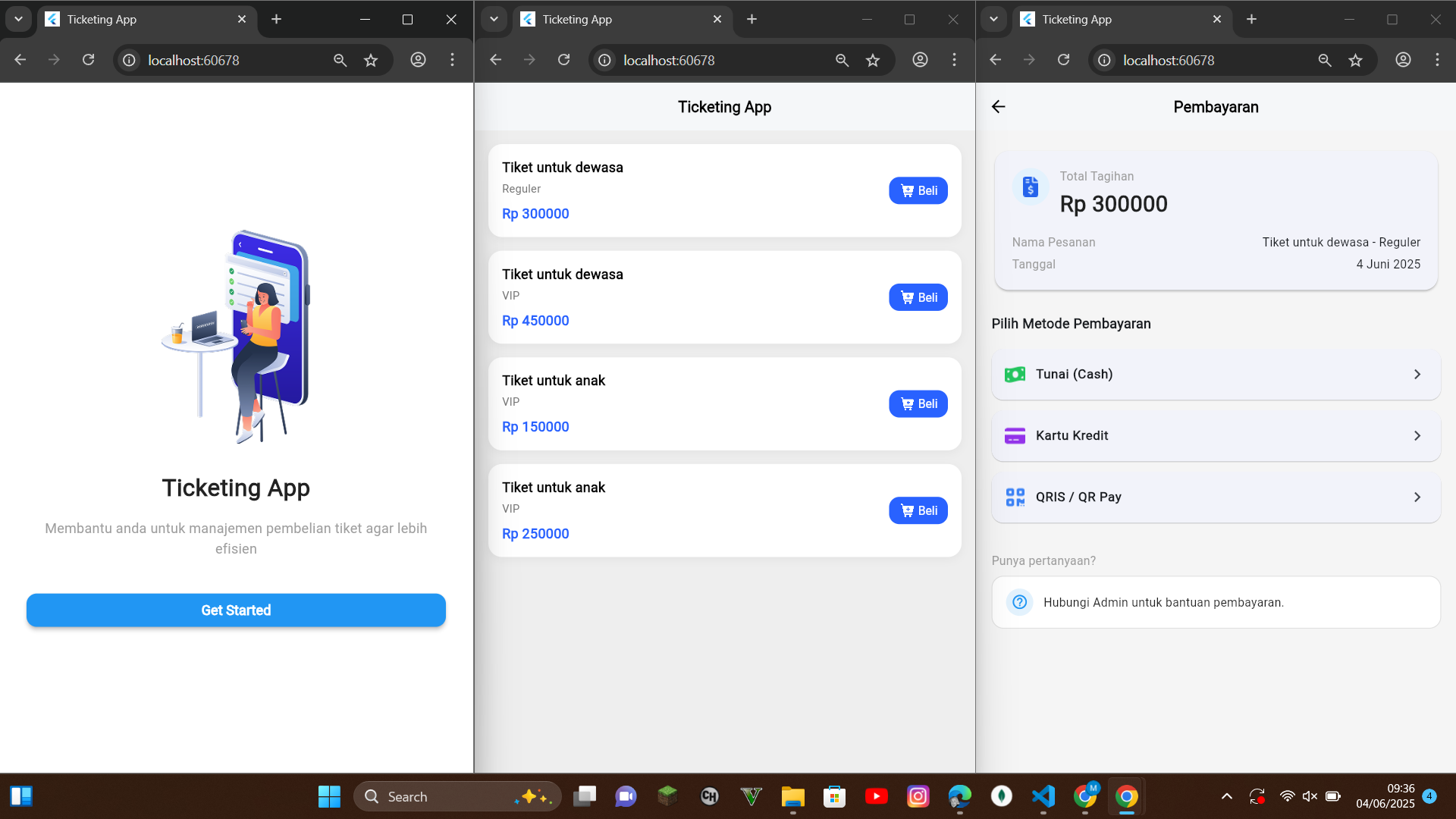Click the QRIS QR code icon
Screen dimensions: 1456x819
pyautogui.click(x=1015, y=497)
